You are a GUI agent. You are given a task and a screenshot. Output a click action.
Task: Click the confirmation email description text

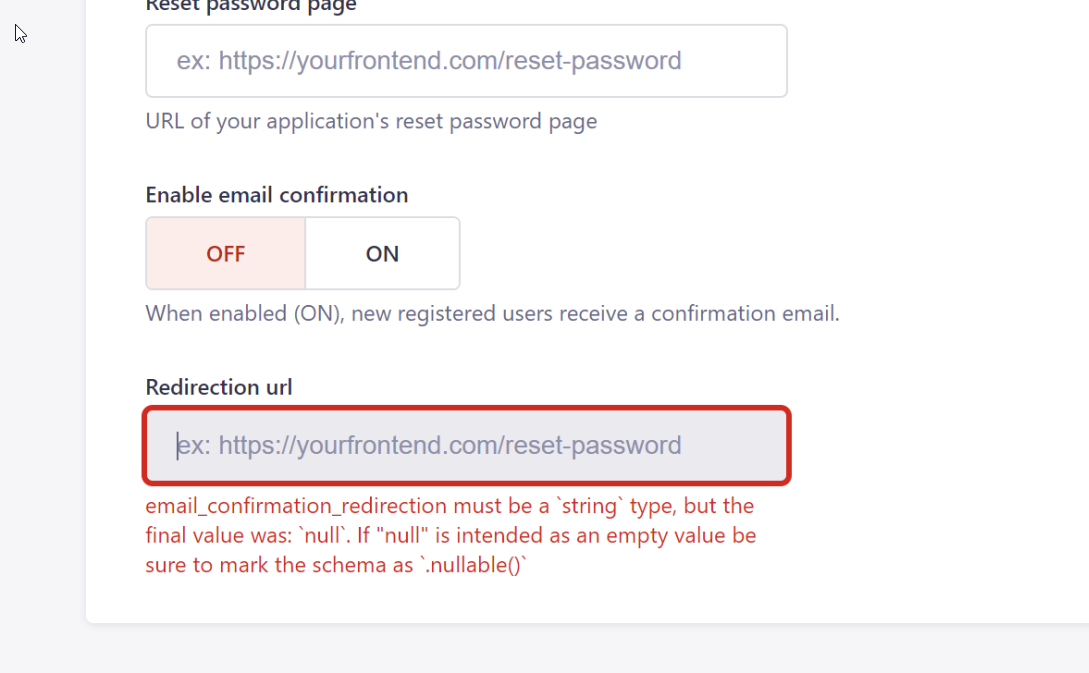(492, 313)
